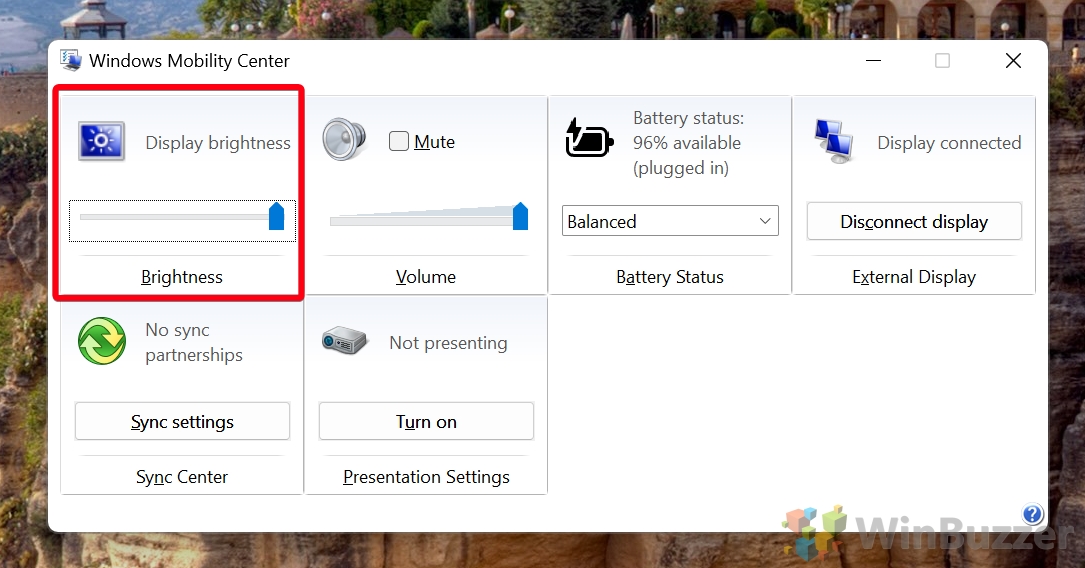Click the Battery Status label
Viewport: 1085px width, 568px height.
coord(670,277)
